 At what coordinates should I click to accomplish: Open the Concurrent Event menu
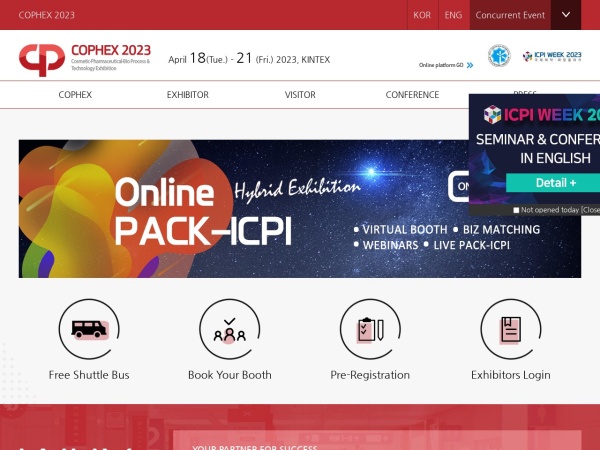click(x=510, y=15)
